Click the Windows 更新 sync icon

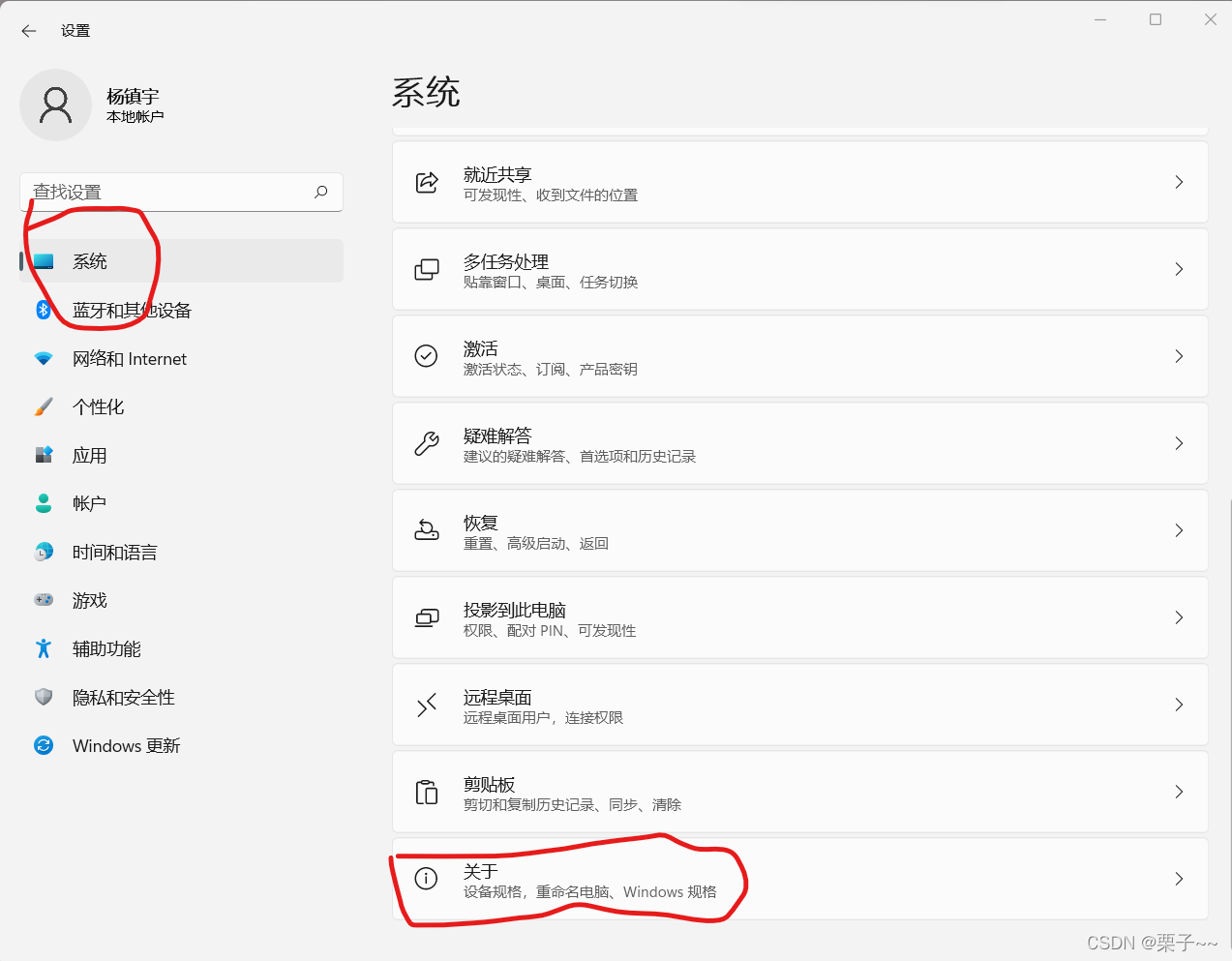(44, 745)
